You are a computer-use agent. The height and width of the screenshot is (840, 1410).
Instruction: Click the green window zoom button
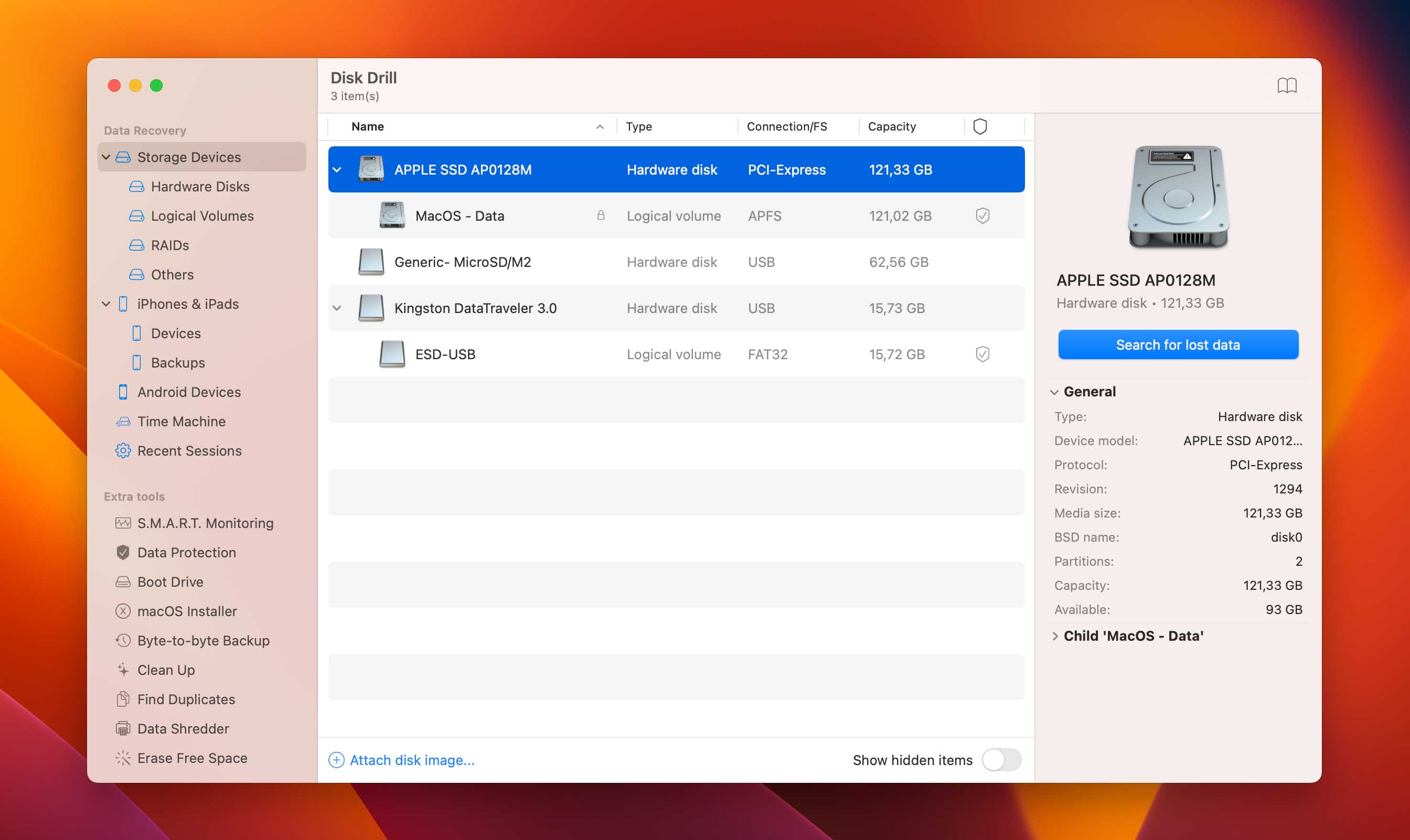156,85
